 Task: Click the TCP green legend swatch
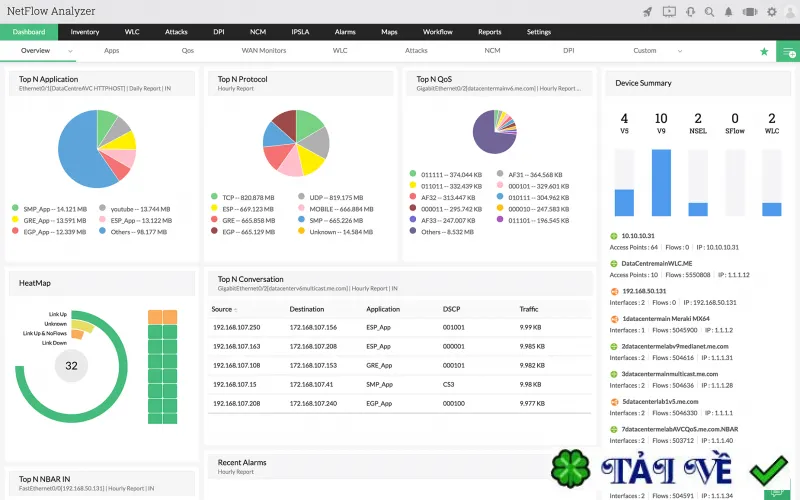214,196
